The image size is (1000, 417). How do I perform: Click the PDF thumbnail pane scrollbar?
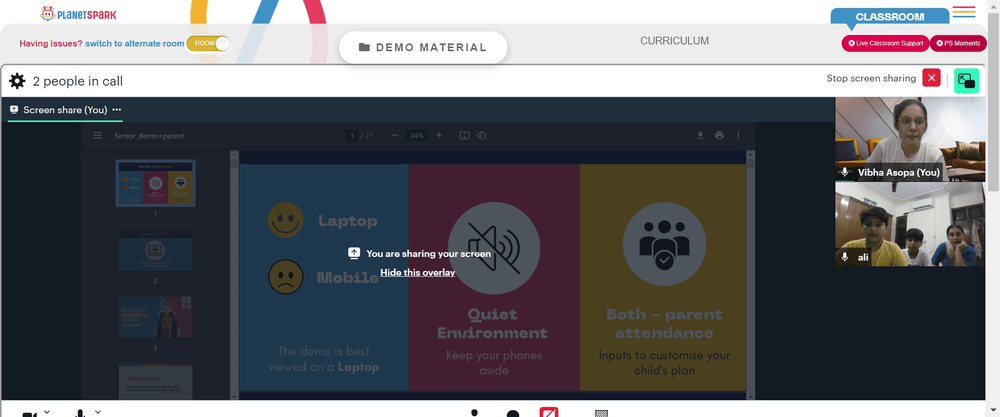[x=234, y=274]
